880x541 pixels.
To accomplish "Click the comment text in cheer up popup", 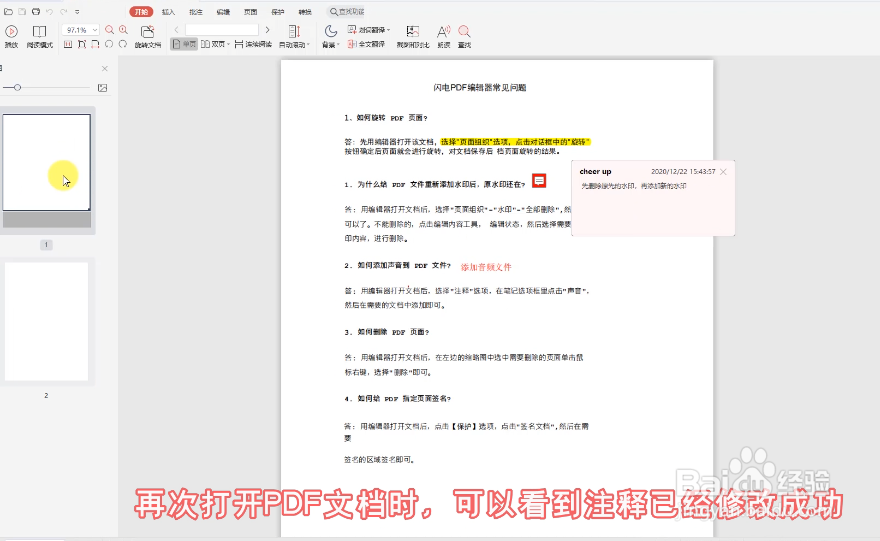I will [x=634, y=186].
